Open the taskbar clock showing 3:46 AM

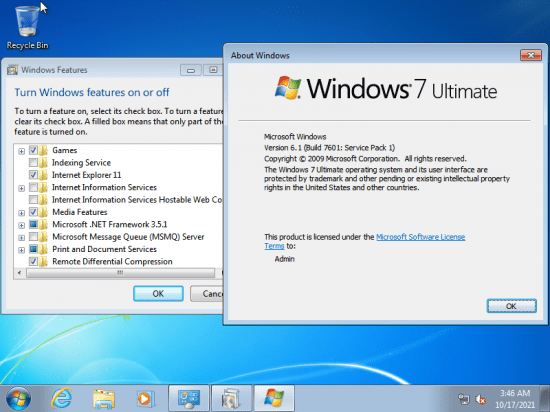point(515,399)
